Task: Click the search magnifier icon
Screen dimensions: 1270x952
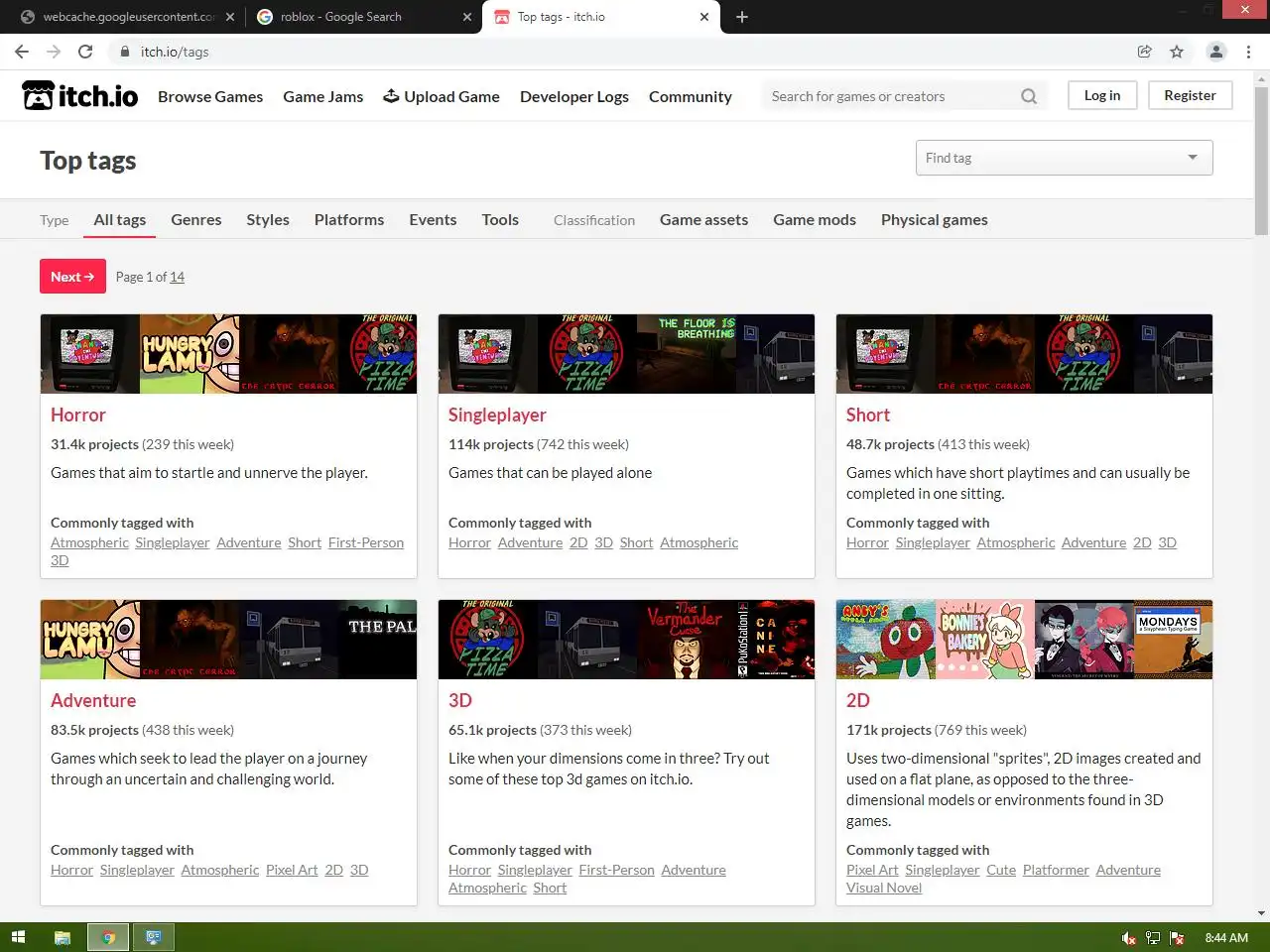Action: [x=1029, y=96]
